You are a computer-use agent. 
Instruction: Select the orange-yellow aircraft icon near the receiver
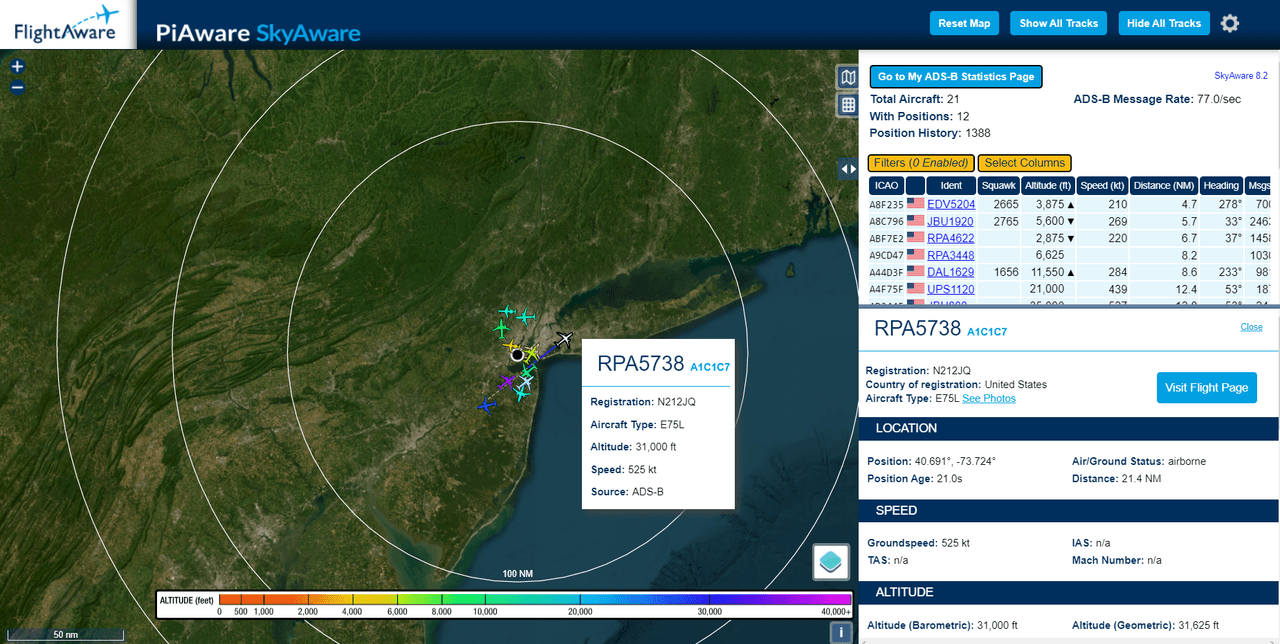click(x=511, y=345)
